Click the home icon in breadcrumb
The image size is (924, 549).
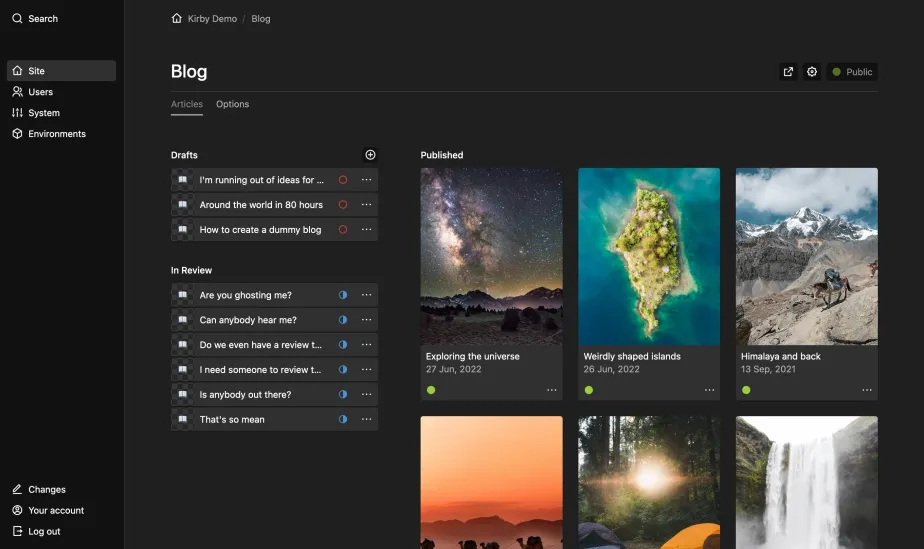click(177, 18)
